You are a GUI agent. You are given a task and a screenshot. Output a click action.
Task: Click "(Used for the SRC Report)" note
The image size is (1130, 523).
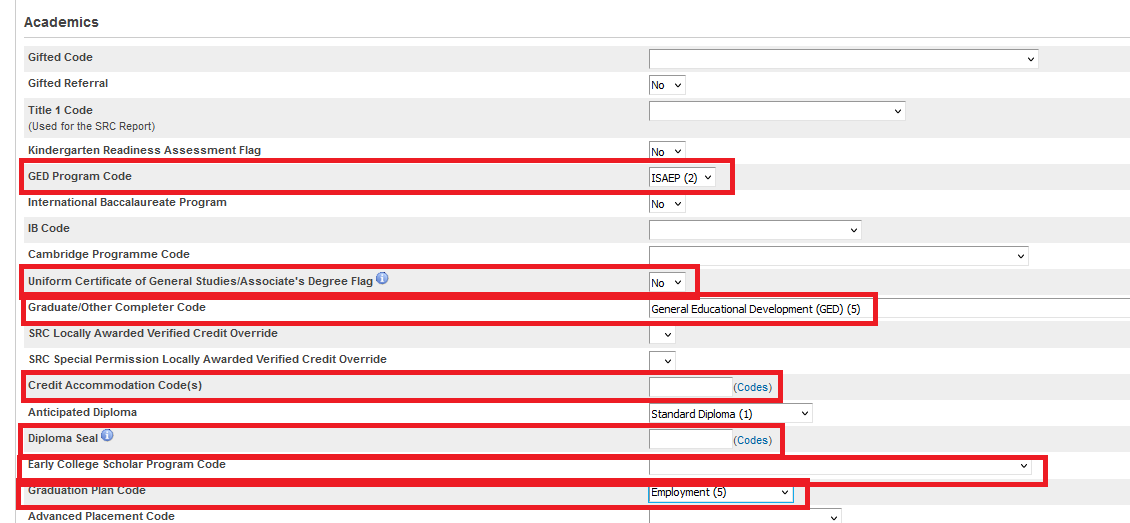tap(92, 126)
